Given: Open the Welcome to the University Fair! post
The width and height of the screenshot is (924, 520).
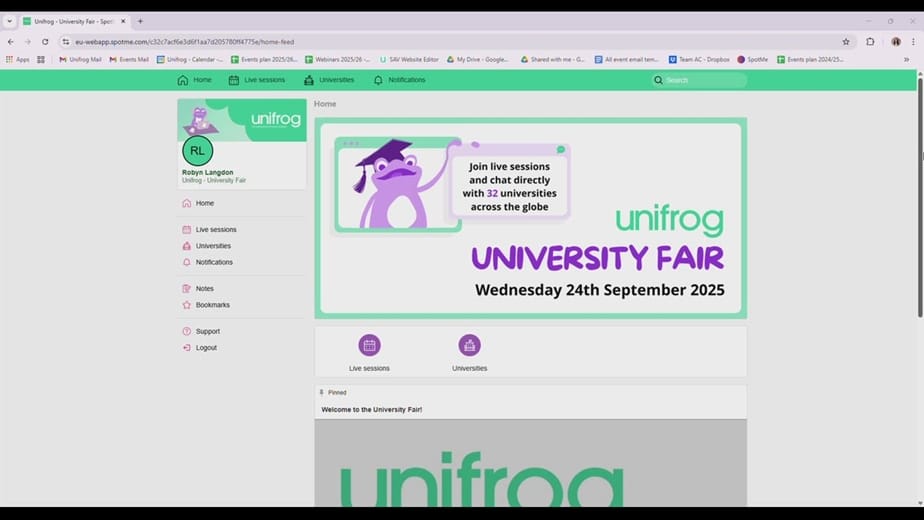Looking at the screenshot, I should point(372,410).
